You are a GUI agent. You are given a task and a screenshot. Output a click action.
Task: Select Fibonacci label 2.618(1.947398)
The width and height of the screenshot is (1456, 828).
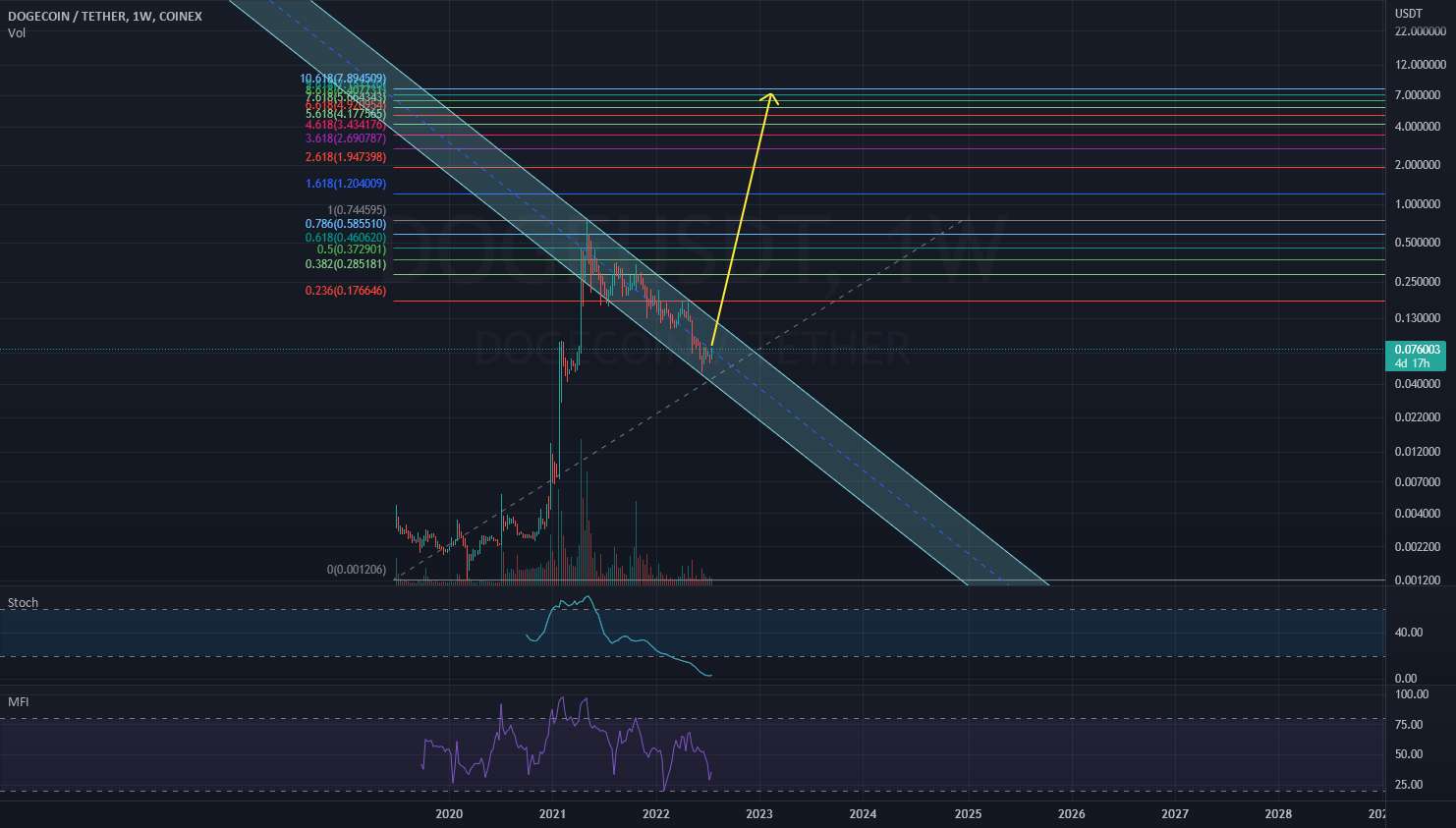[345, 157]
